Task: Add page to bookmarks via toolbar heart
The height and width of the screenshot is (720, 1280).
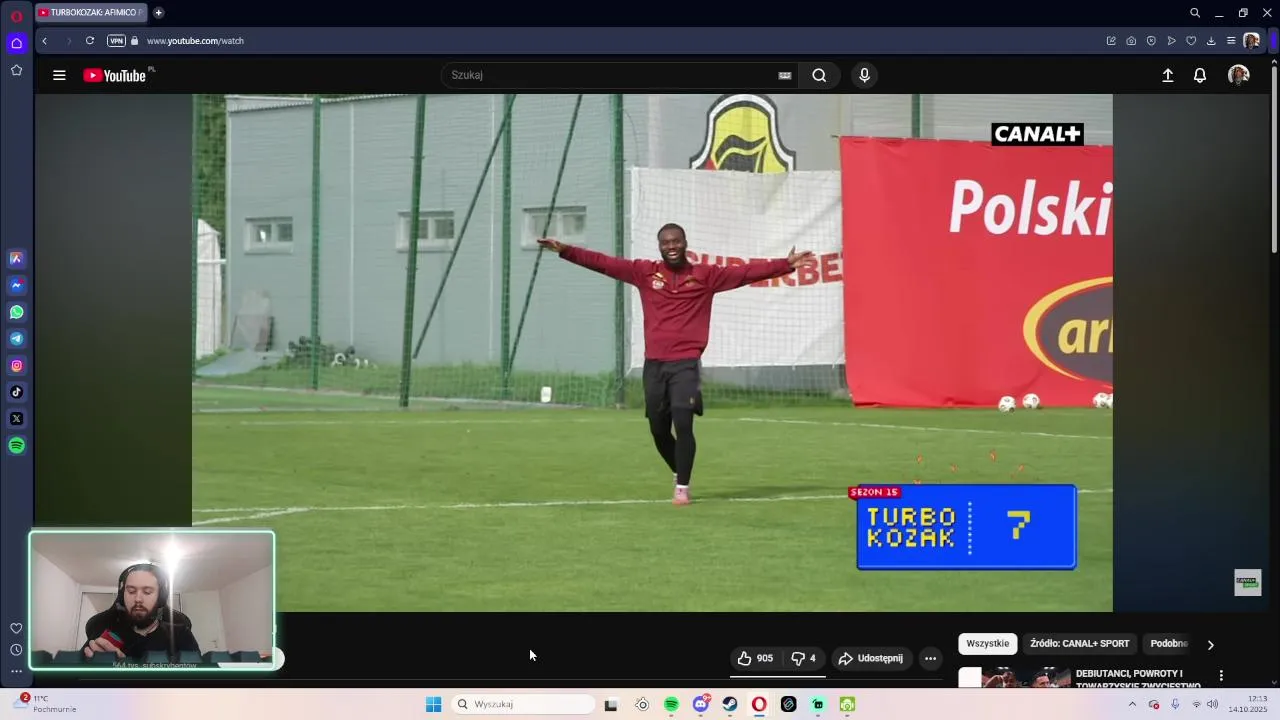Action: click(1191, 41)
